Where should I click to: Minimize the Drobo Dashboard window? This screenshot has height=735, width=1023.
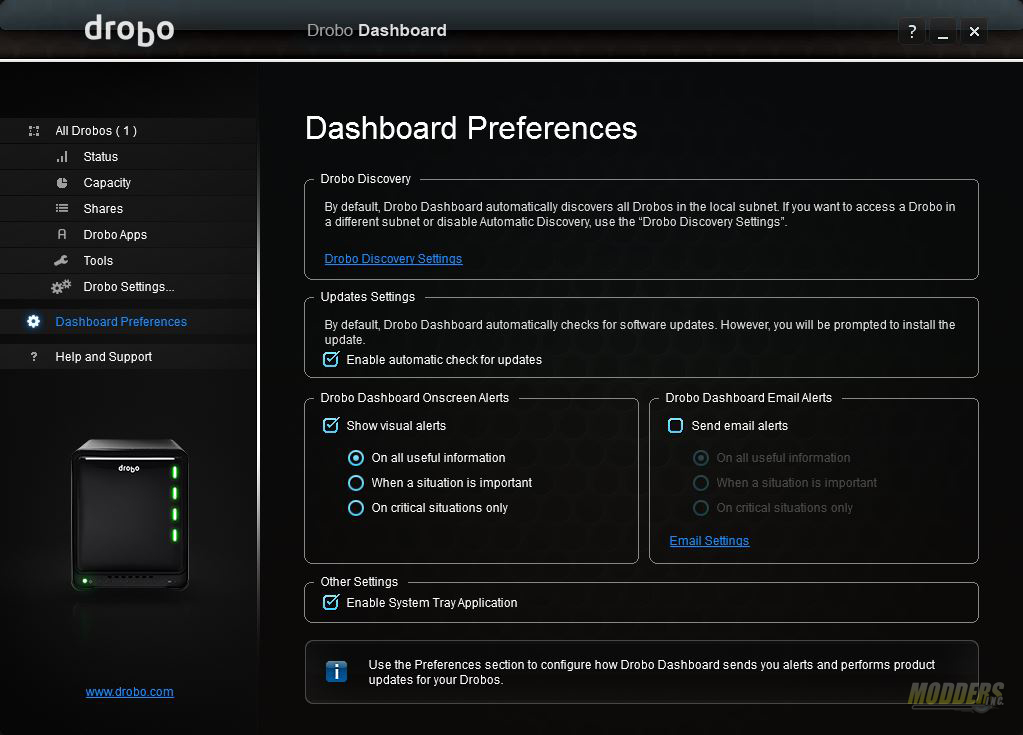[x=943, y=31]
